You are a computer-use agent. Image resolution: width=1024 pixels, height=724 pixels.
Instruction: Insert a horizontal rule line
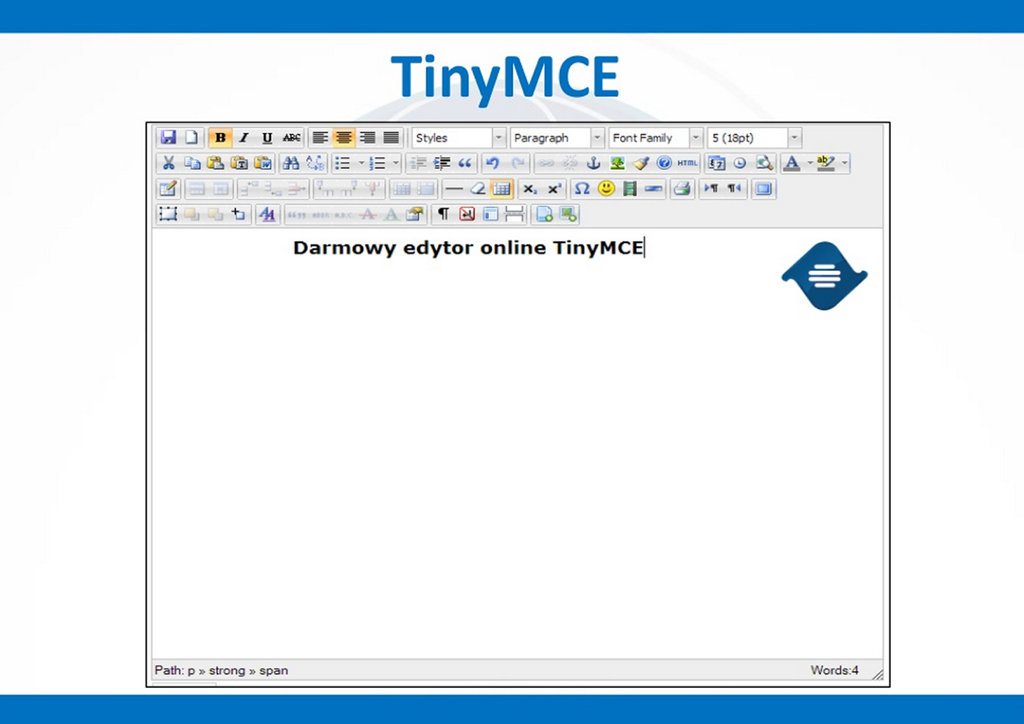tap(453, 189)
